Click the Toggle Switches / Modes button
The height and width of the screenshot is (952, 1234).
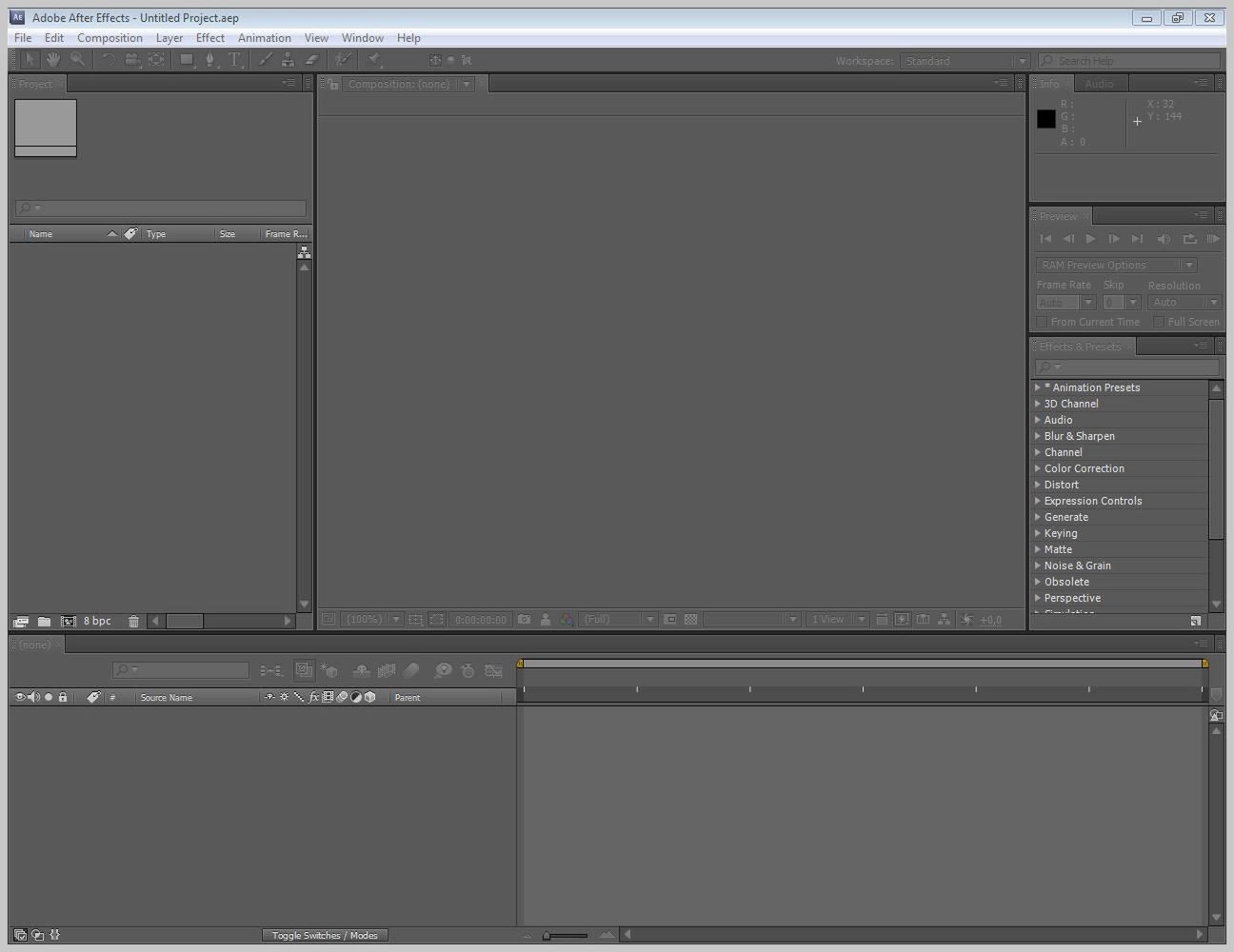pyautogui.click(x=325, y=935)
